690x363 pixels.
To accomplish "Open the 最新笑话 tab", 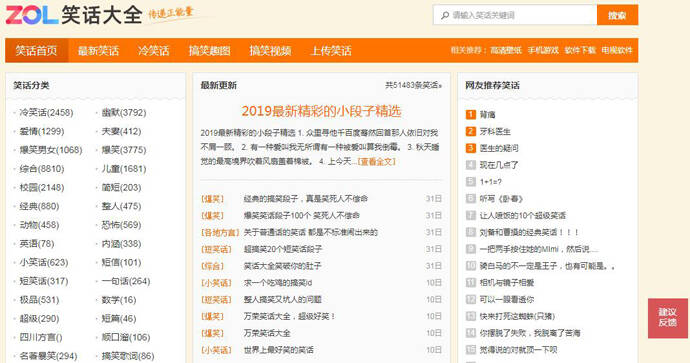I will [x=98, y=51].
